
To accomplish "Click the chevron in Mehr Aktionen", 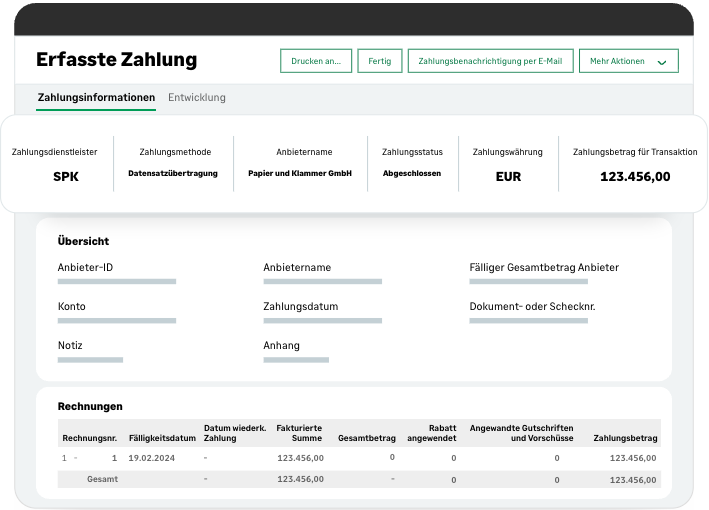I will point(662,62).
